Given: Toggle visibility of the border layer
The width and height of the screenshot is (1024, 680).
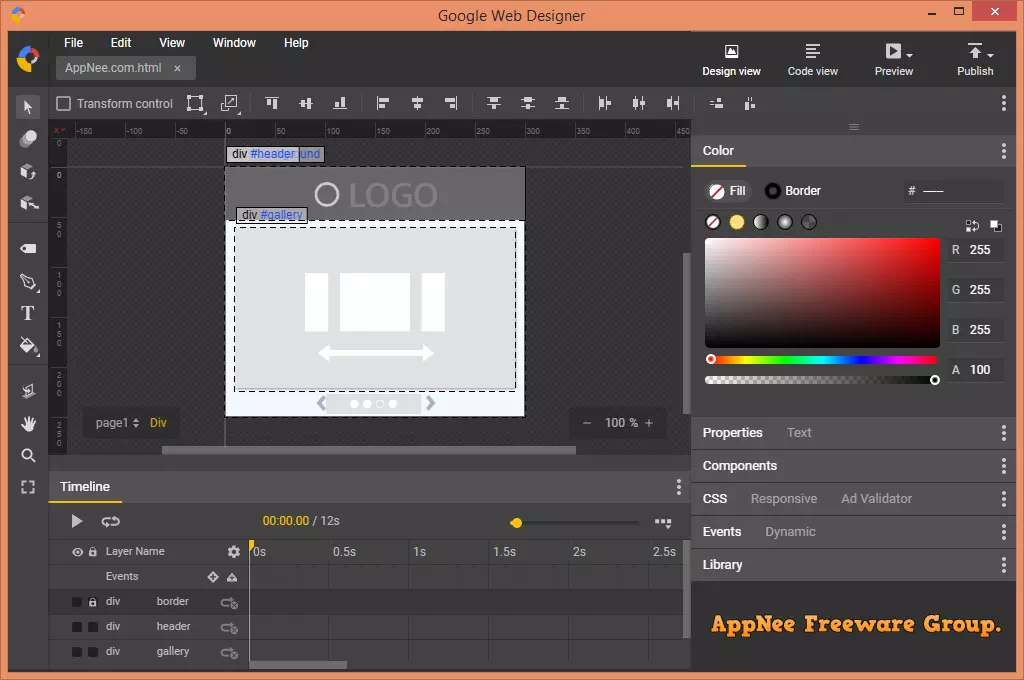Looking at the screenshot, I should click(76, 602).
